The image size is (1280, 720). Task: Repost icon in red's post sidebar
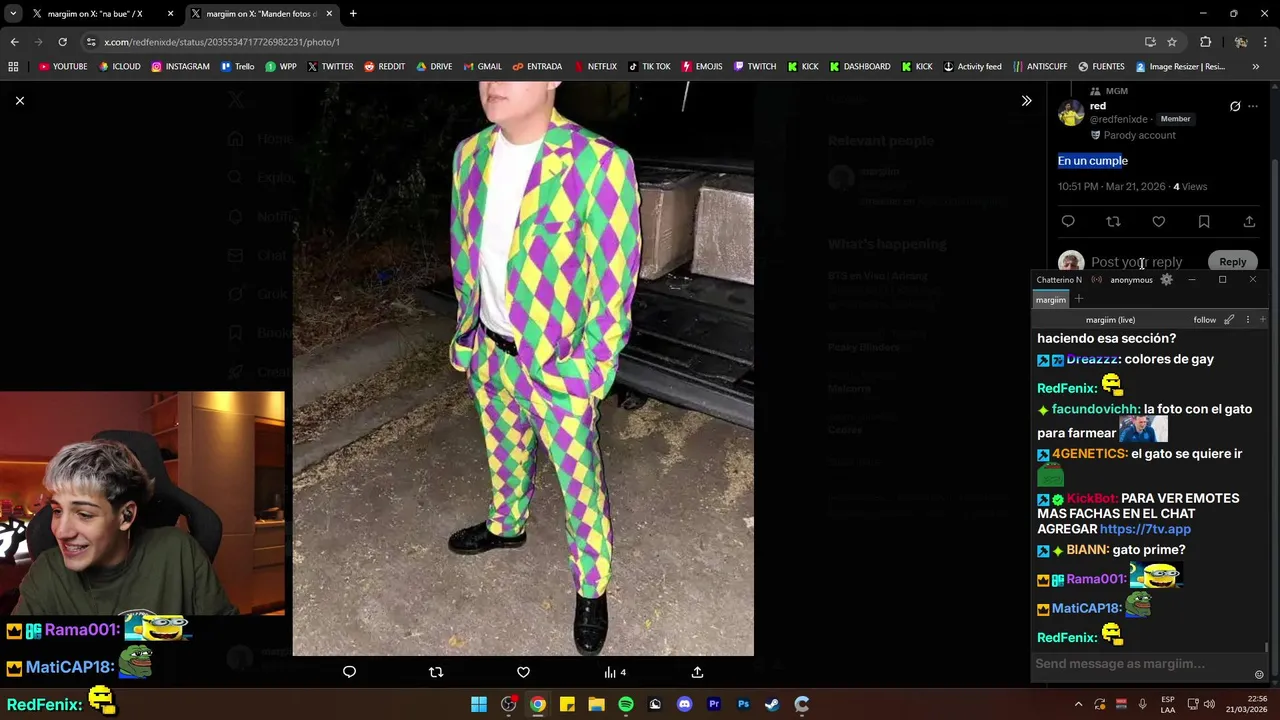click(1113, 221)
